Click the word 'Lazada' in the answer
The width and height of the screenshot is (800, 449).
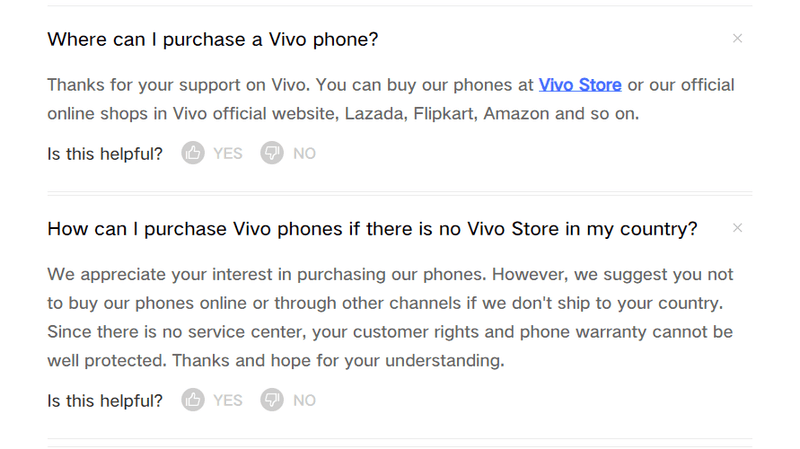(x=373, y=113)
